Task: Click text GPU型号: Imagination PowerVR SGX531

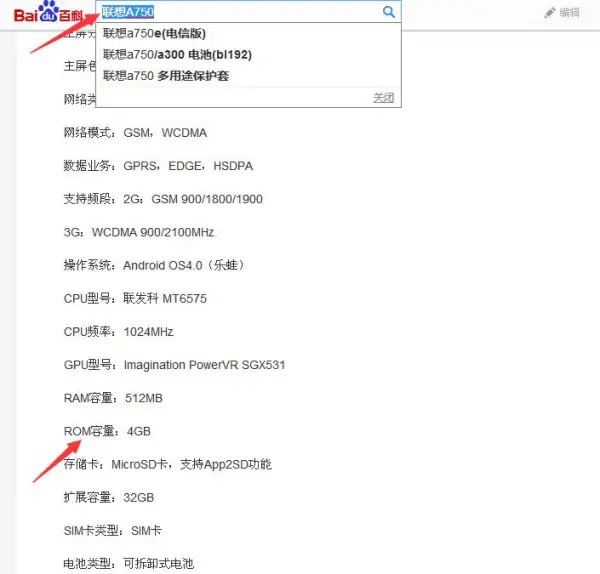Action: [174, 365]
